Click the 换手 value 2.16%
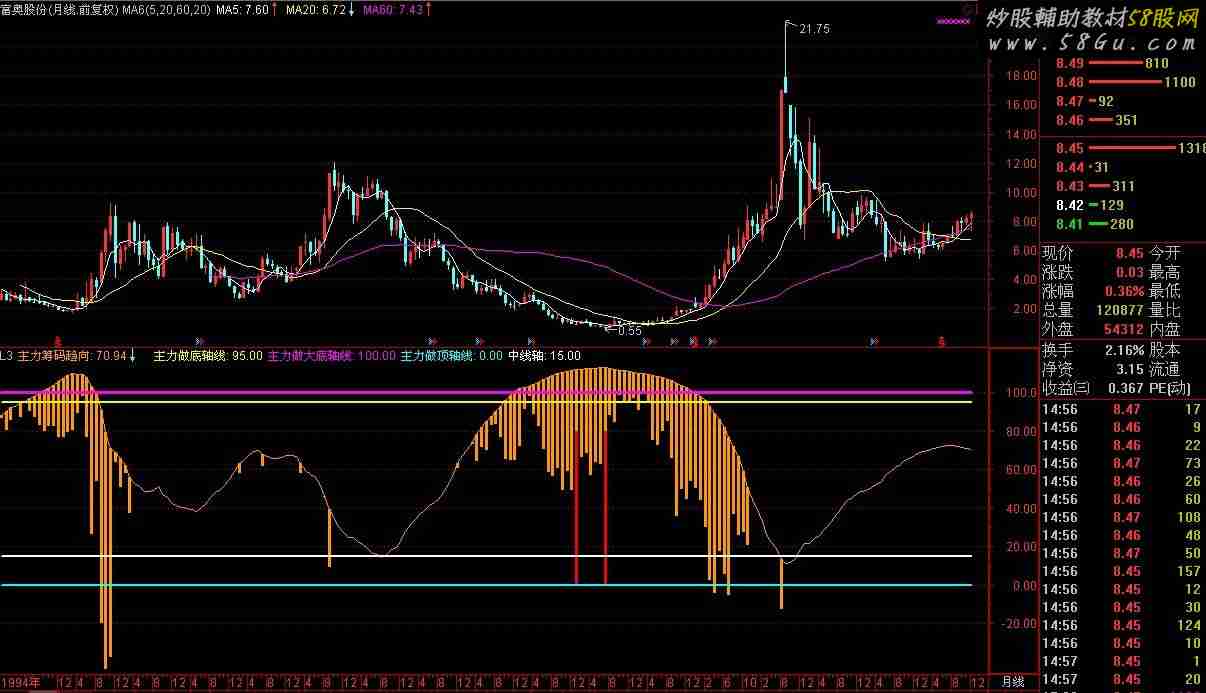 (x=1125, y=351)
